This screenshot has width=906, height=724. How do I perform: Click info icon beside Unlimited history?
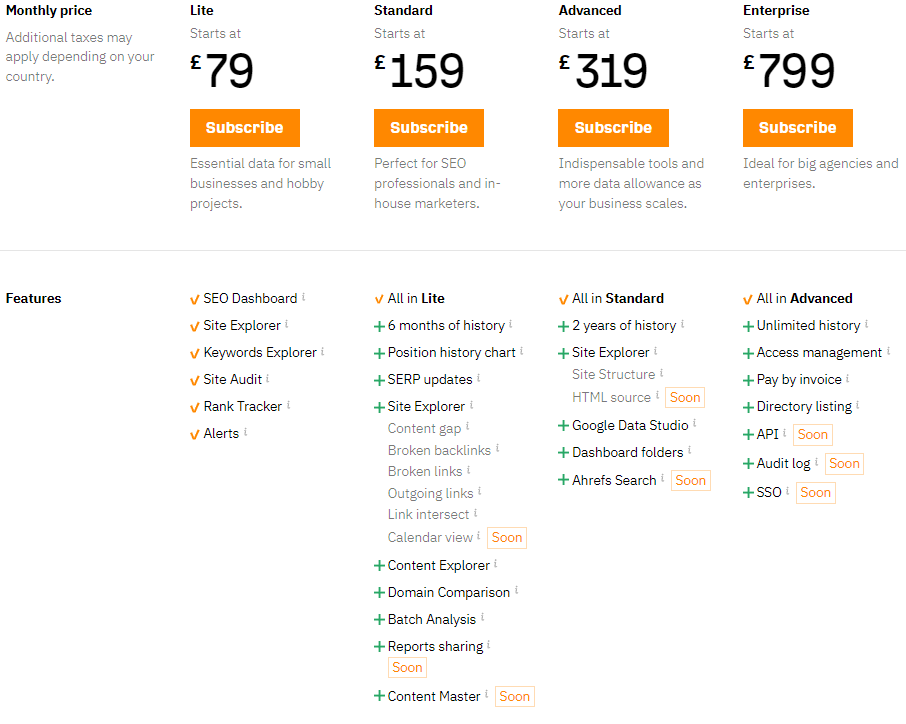(x=867, y=324)
